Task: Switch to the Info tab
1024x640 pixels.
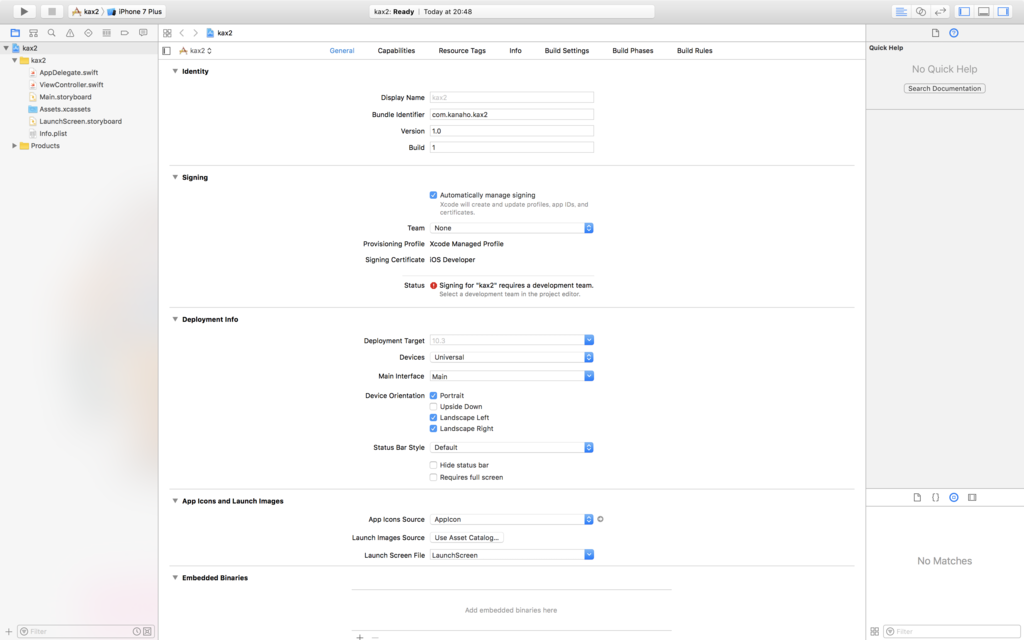Action: (x=515, y=50)
